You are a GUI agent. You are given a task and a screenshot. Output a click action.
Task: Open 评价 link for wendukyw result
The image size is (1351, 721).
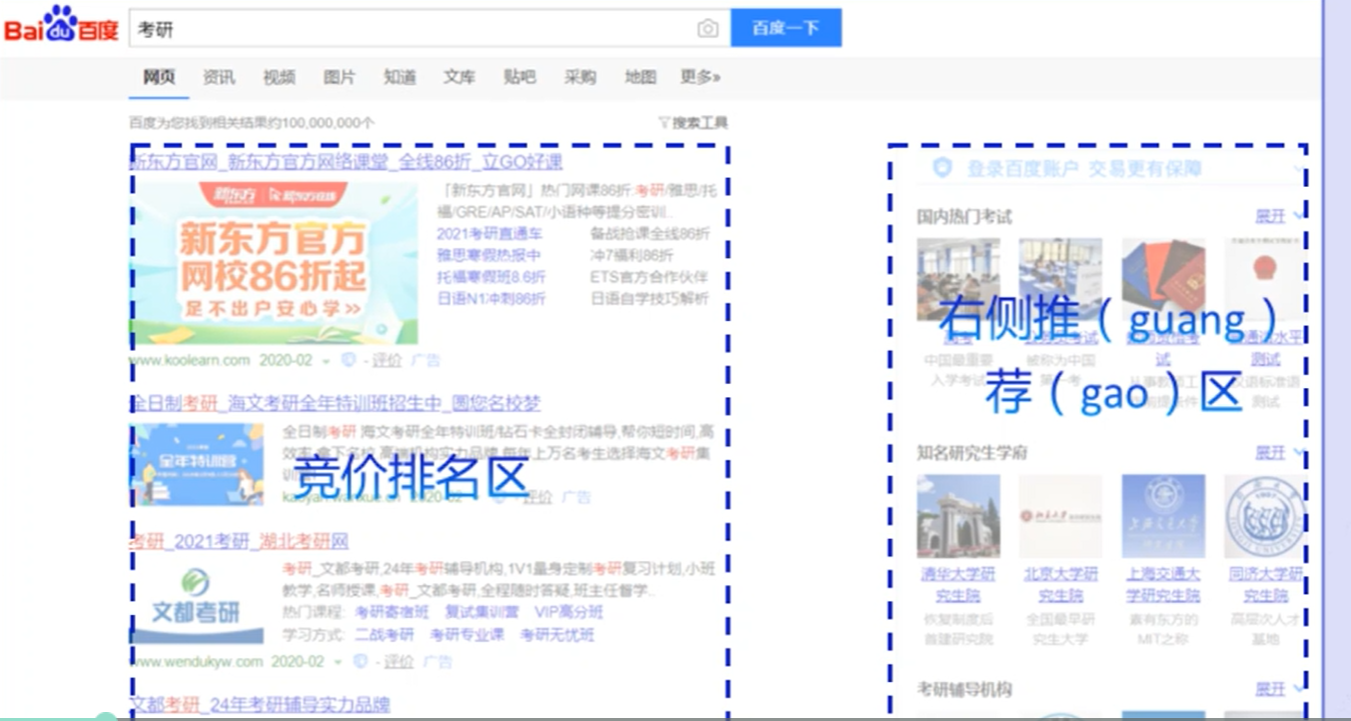399,662
